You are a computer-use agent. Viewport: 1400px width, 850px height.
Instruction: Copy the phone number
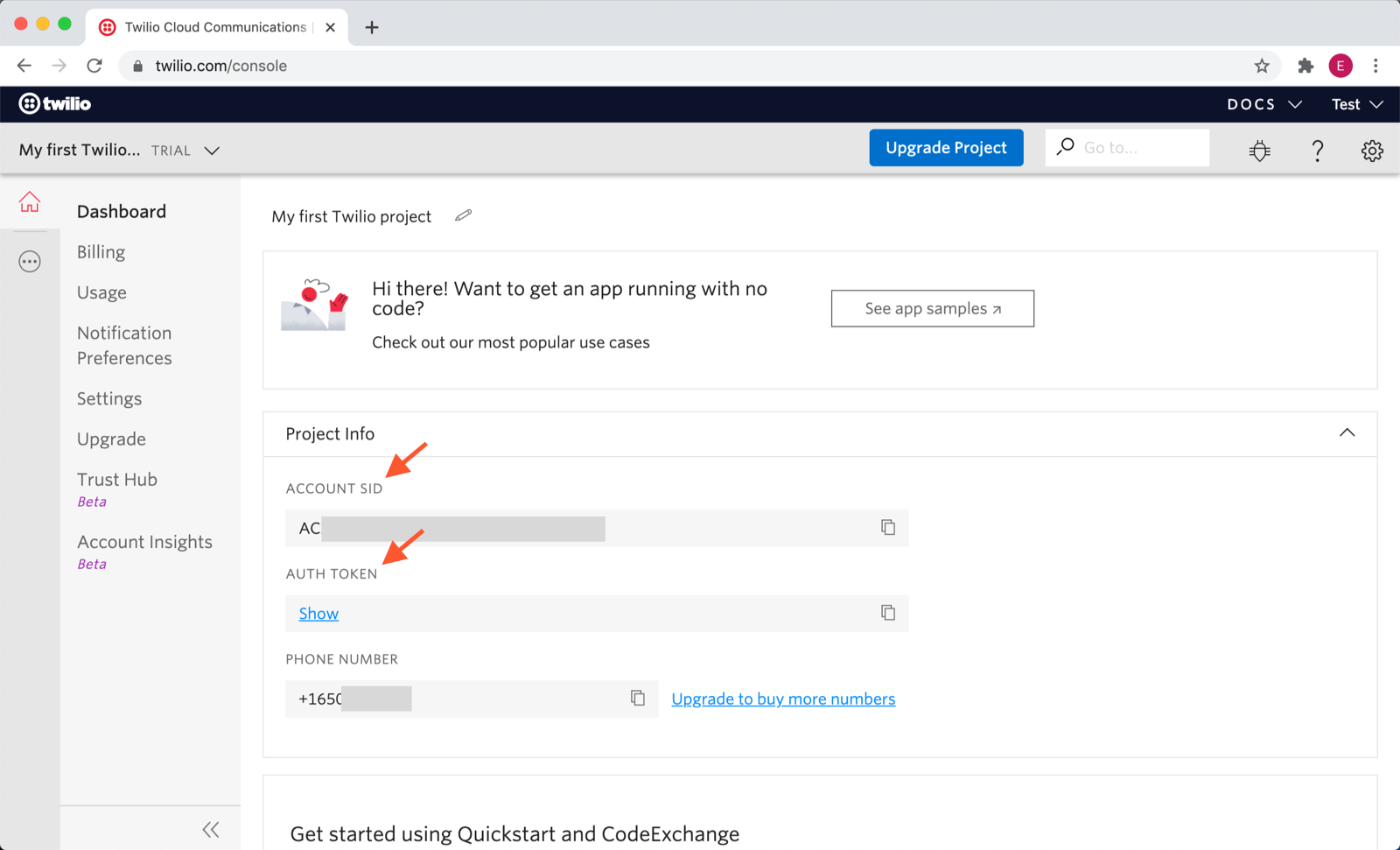(x=638, y=698)
